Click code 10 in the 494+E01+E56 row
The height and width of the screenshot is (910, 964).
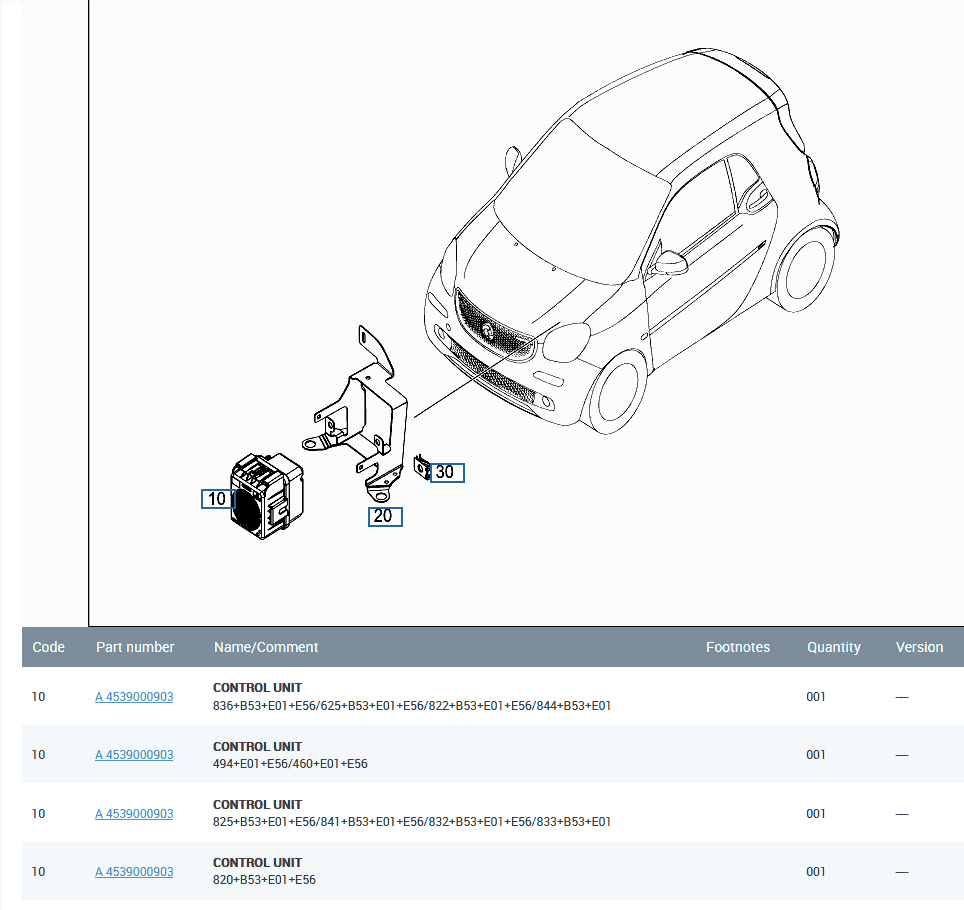[x=38, y=754]
